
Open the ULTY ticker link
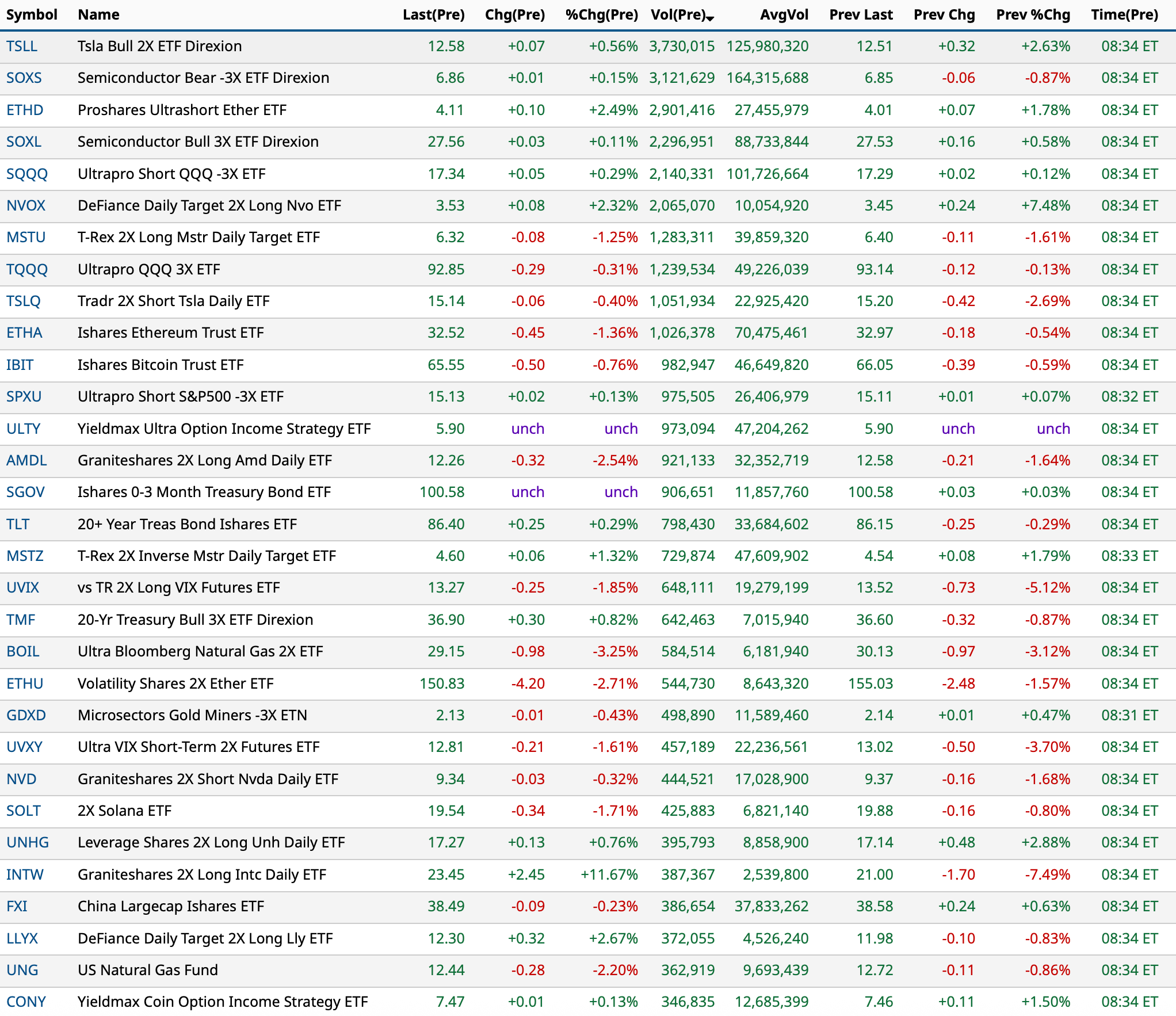pos(24,429)
